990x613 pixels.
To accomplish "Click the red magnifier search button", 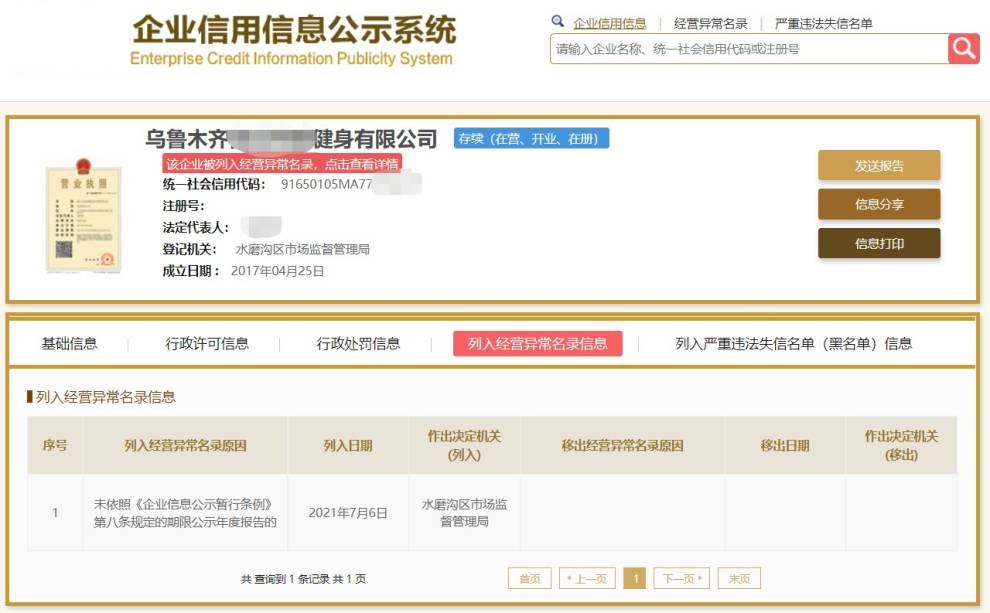I will click(964, 48).
